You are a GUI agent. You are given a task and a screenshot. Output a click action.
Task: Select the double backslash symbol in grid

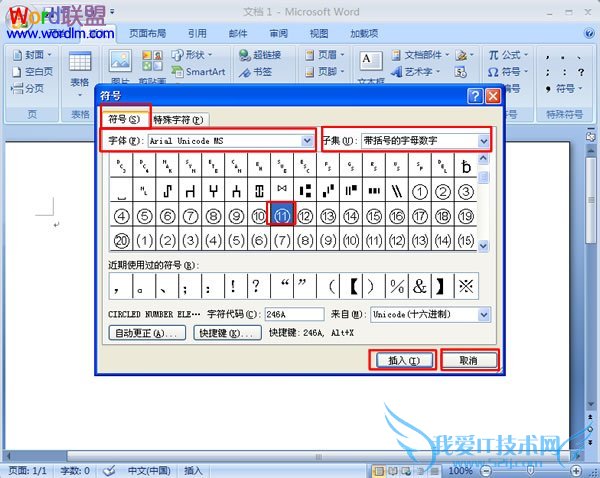[x=397, y=191]
